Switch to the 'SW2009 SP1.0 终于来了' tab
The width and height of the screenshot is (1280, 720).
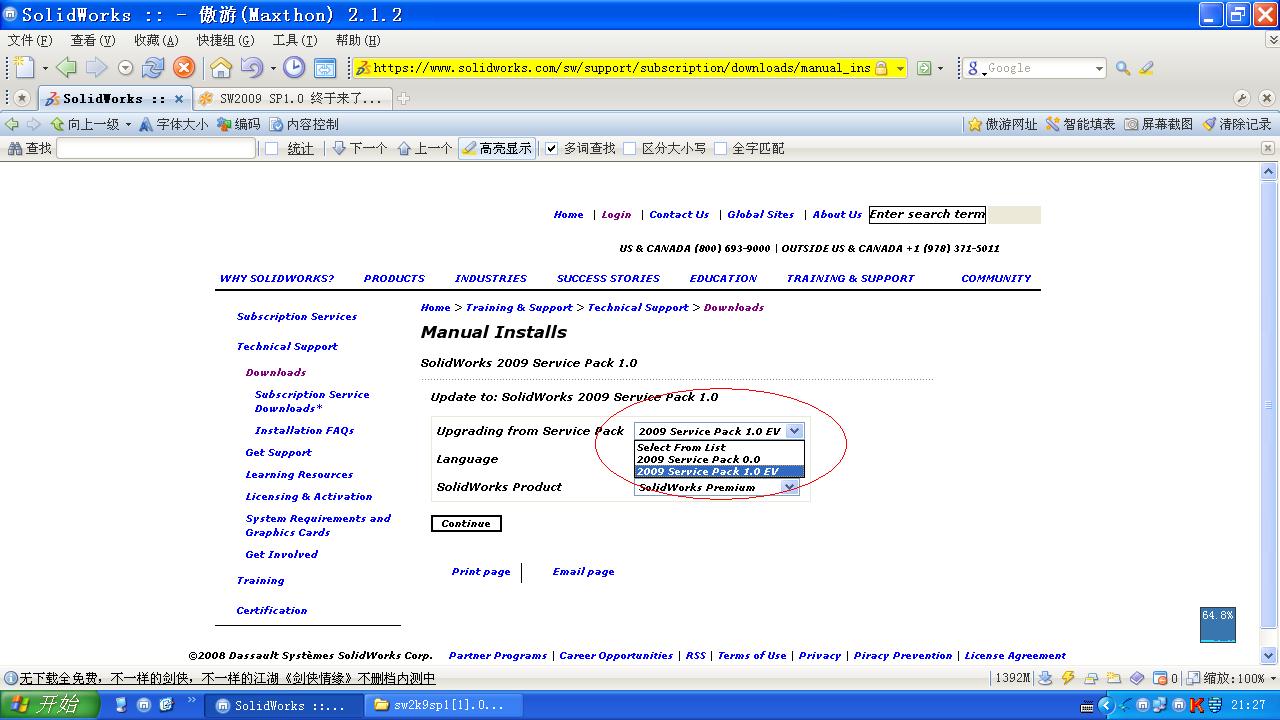(291, 98)
